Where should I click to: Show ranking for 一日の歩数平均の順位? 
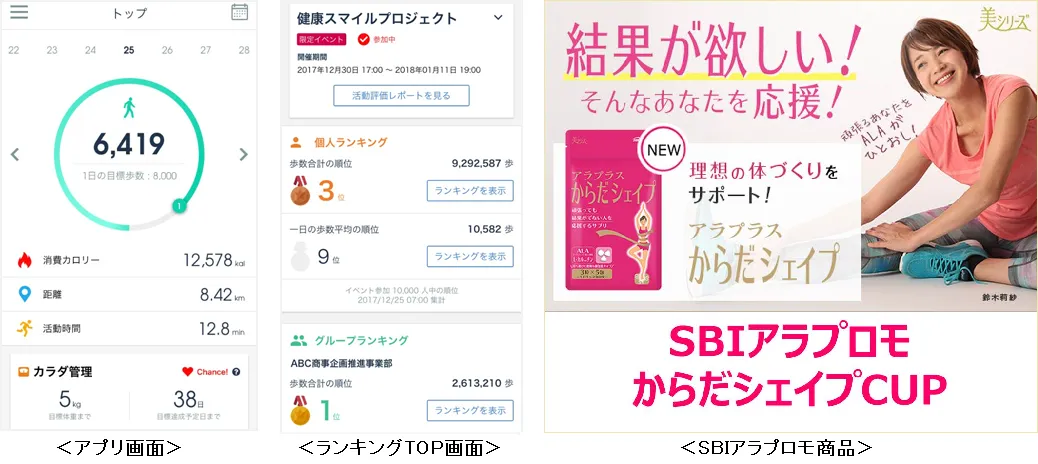470,256
